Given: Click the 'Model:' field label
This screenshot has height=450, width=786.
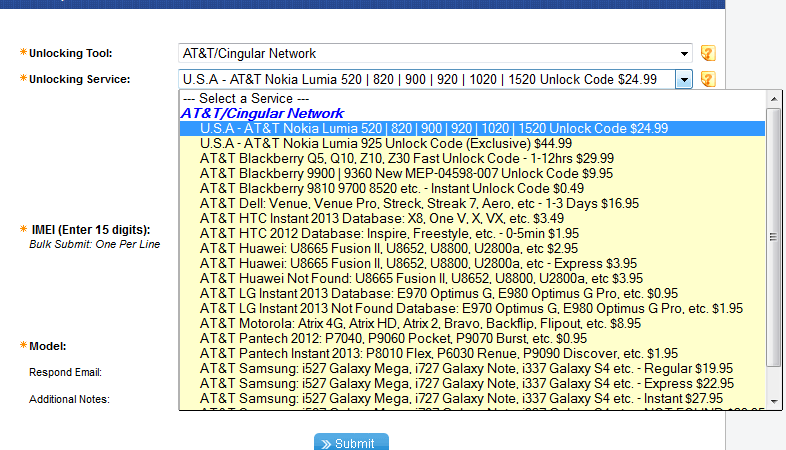Looking at the screenshot, I should click(x=48, y=346).
